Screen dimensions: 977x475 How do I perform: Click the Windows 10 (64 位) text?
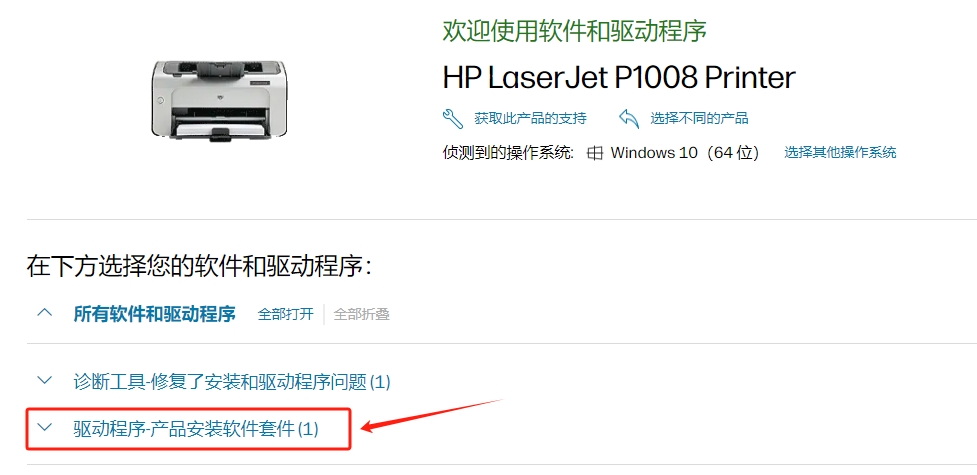685,153
